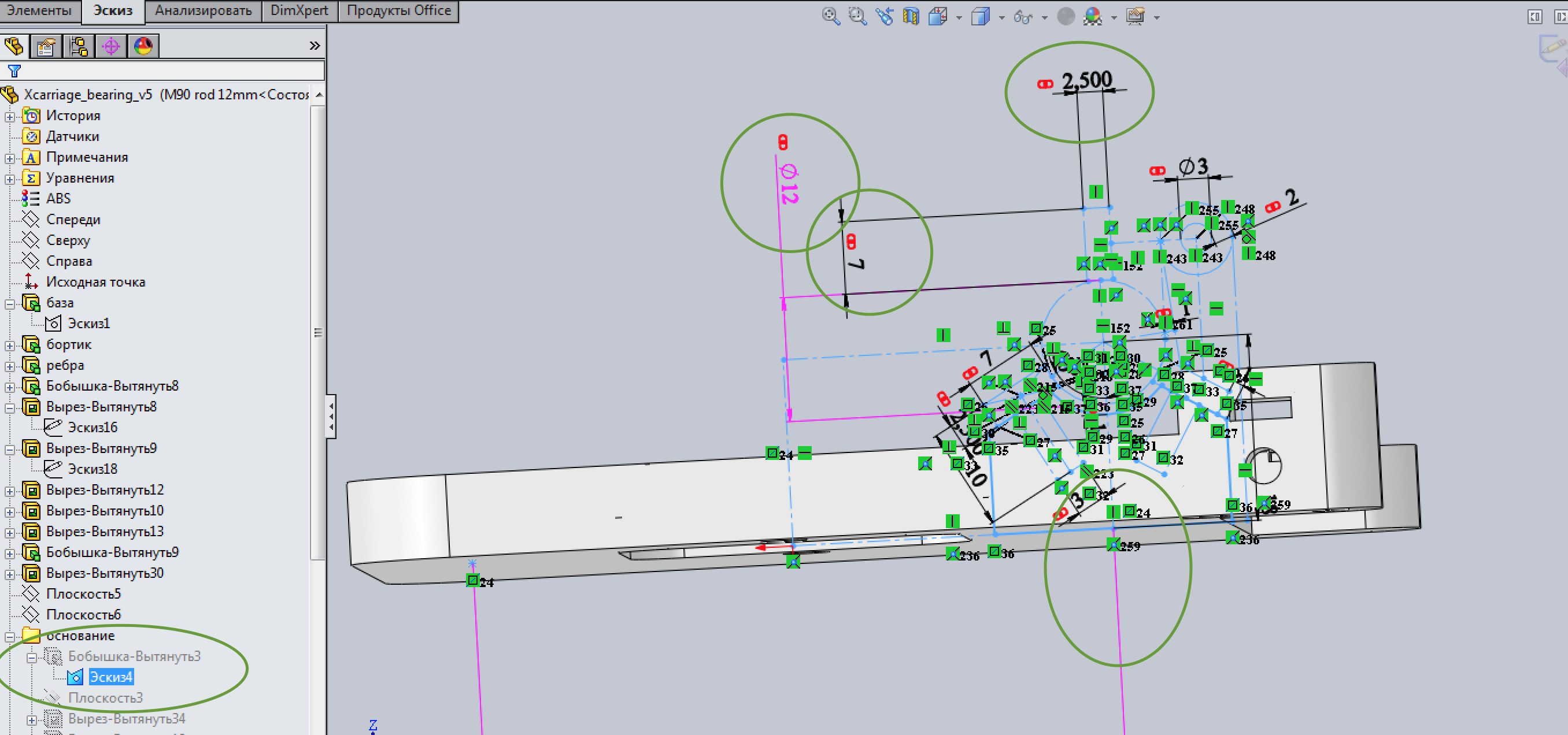The image size is (1568, 735).
Task: Select Эскиз4 in the feature tree
Action: coord(111,677)
